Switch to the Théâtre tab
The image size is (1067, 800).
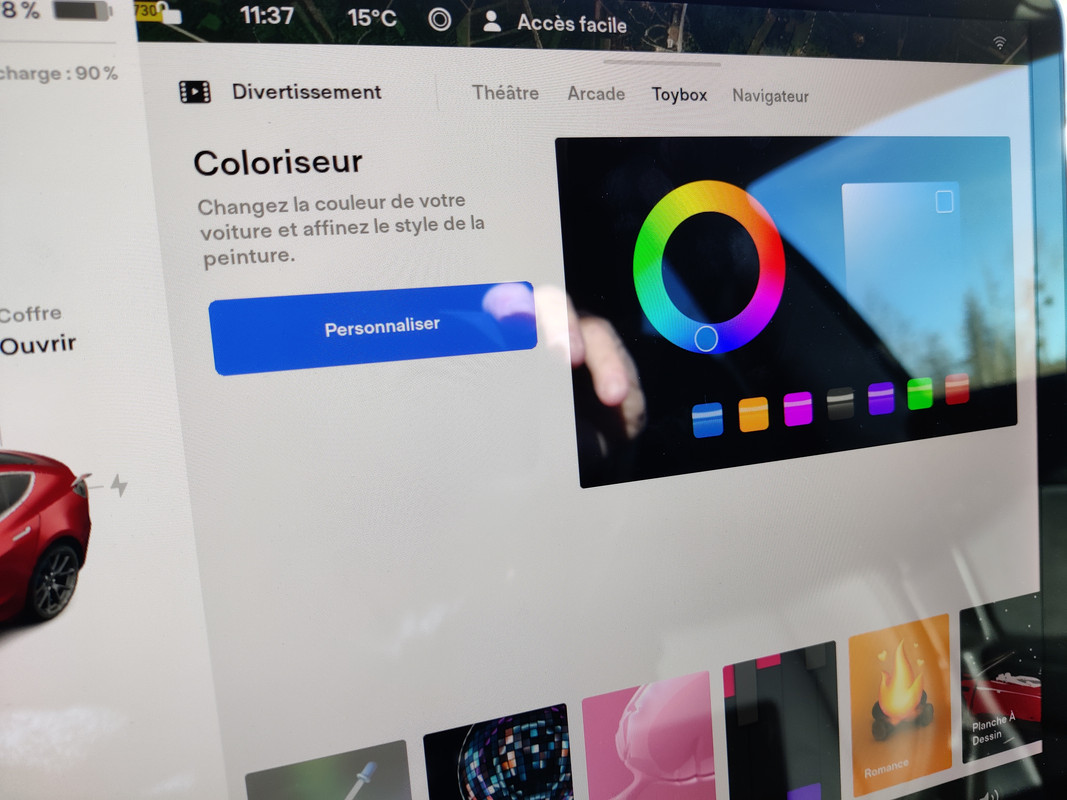tap(506, 93)
